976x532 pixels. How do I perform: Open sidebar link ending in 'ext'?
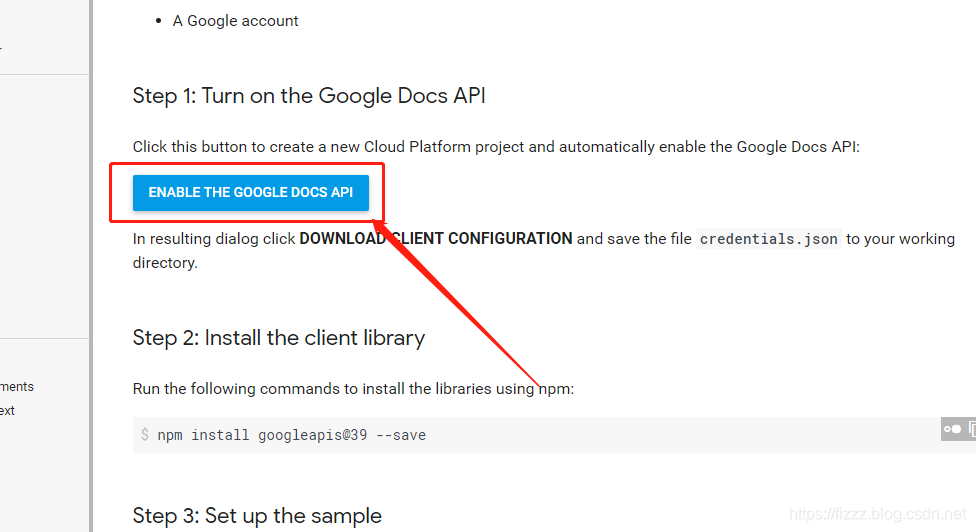tap(7, 411)
